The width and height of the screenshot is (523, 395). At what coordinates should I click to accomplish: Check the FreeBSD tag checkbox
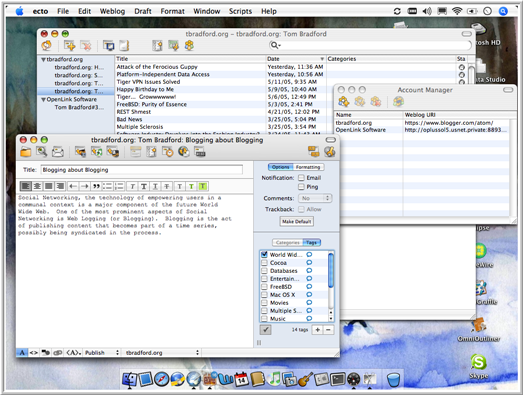tap(264, 287)
